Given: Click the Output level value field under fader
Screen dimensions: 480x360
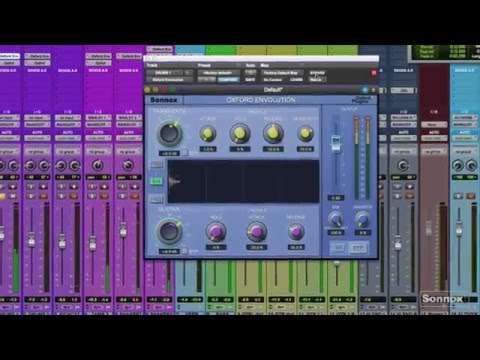Looking at the screenshot, I should [336, 198].
